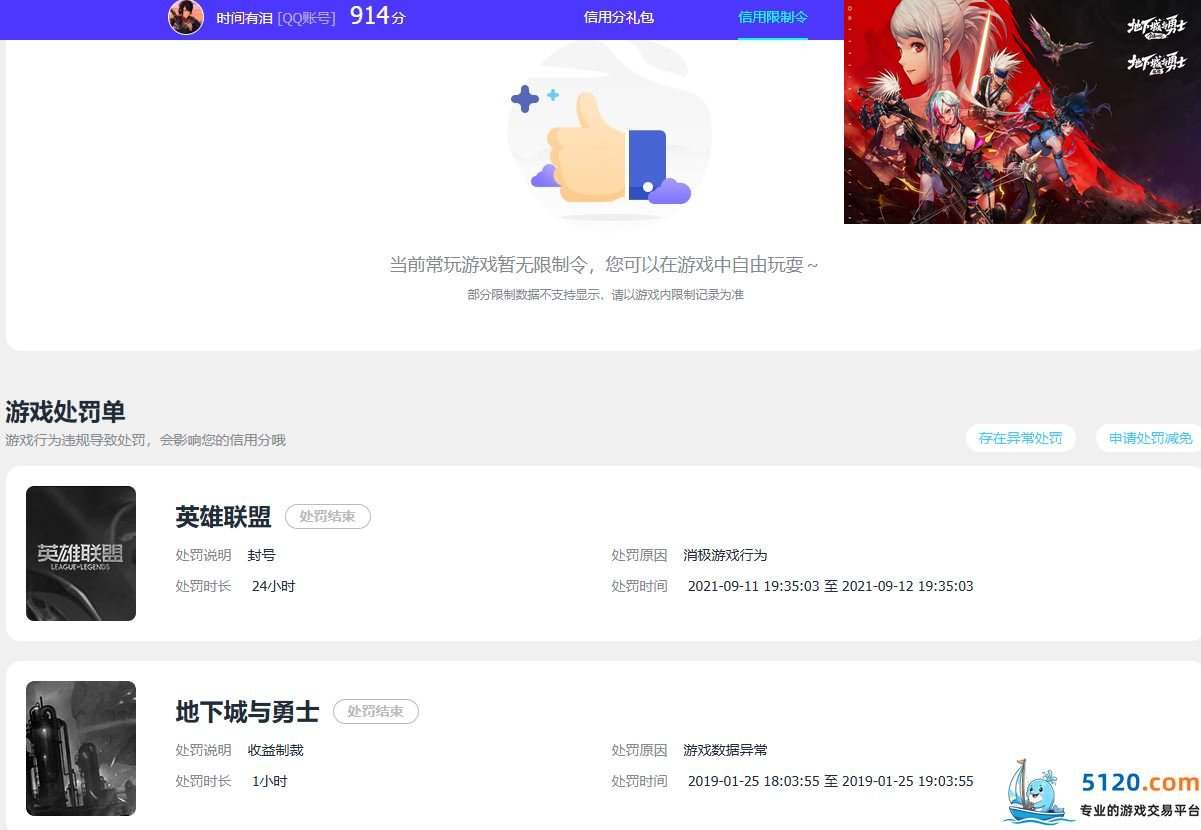Click the 封号 penalty description
The width and height of the screenshot is (1201, 830).
tap(261, 555)
